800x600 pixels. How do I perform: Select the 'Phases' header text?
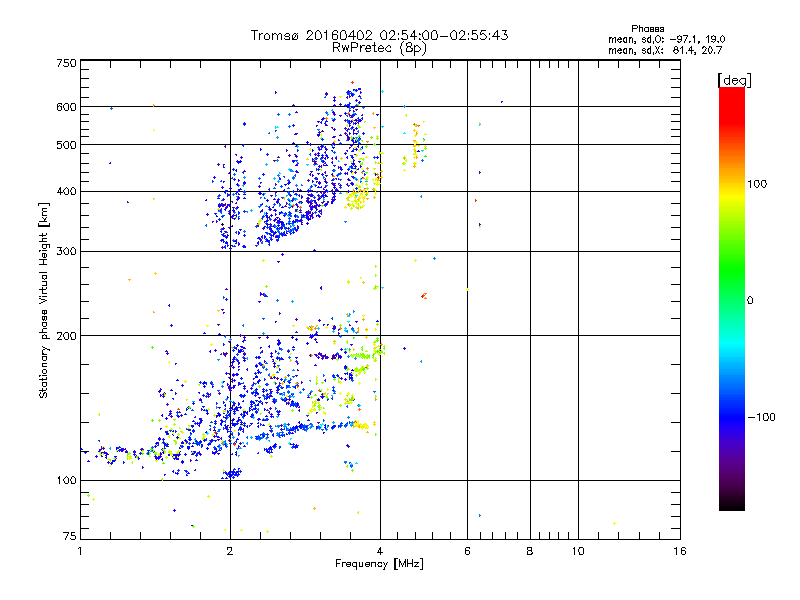(x=647, y=29)
